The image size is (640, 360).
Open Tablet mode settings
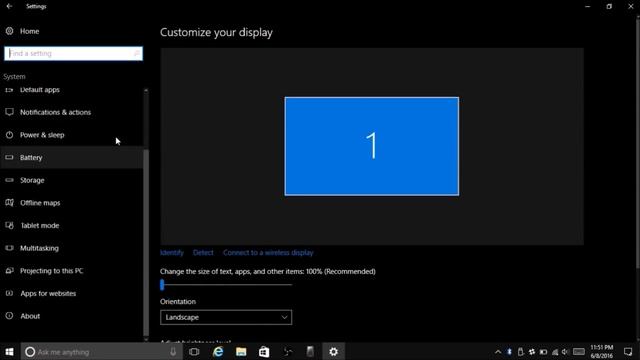40,225
